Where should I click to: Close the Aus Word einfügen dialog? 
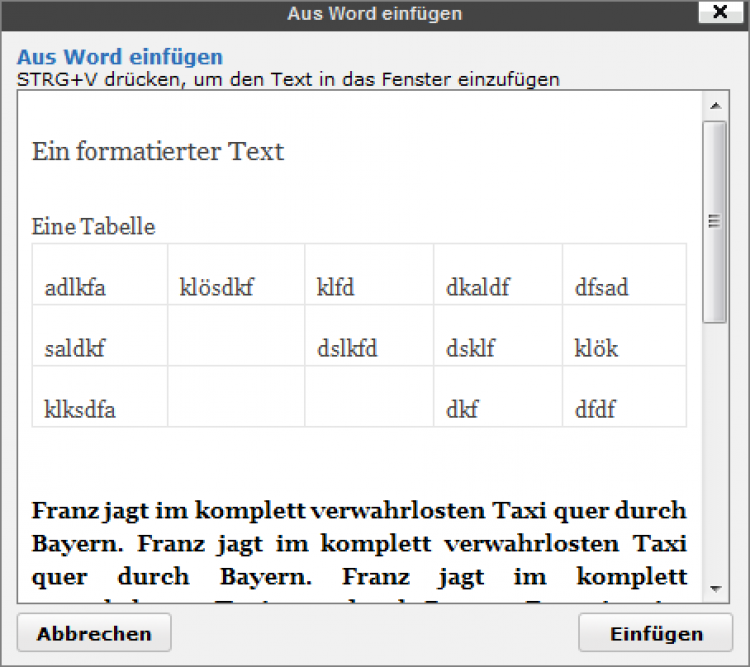point(720,13)
